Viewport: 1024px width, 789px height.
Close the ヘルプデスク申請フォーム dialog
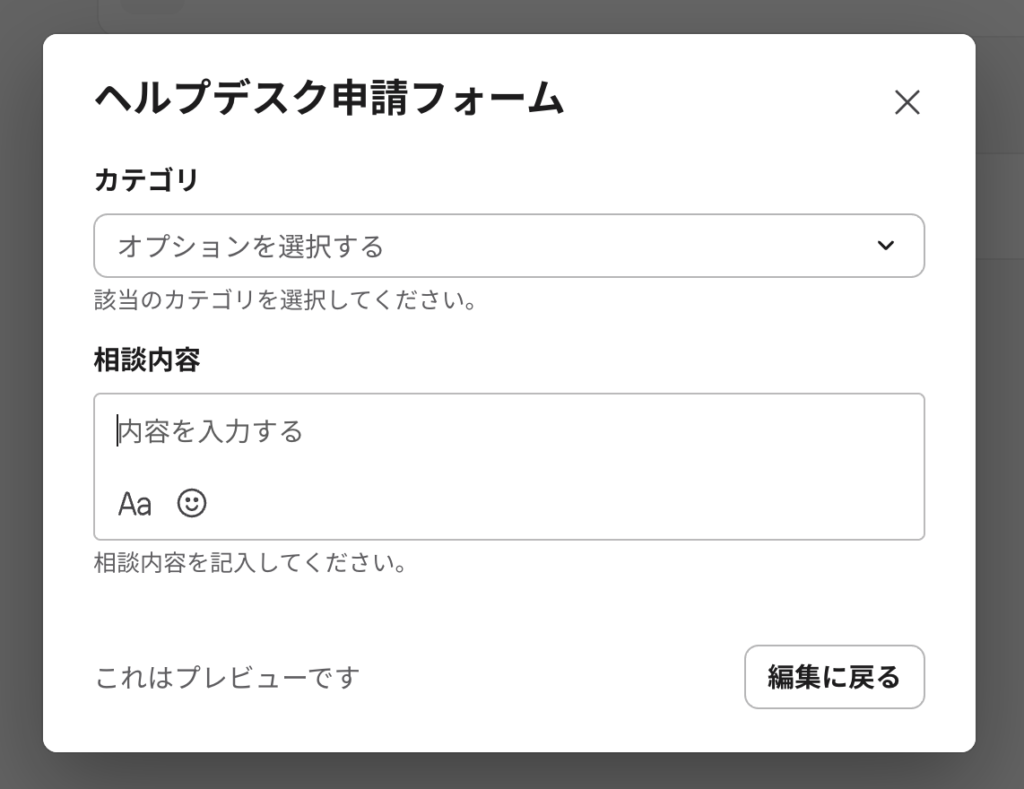click(906, 102)
